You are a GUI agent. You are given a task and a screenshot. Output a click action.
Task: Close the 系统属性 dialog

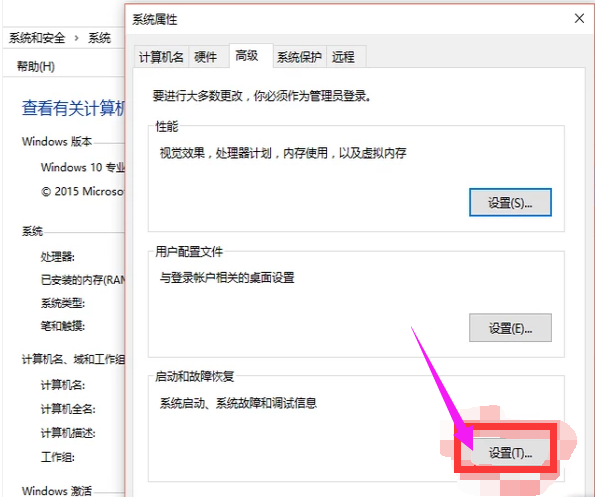pyautogui.click(x=579, y=18)
